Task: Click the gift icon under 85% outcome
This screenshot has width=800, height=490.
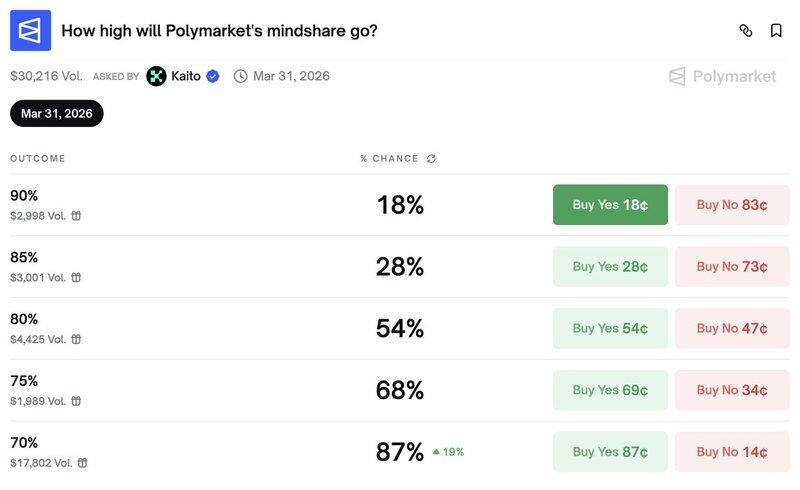Action: click(x=76, y=278)
